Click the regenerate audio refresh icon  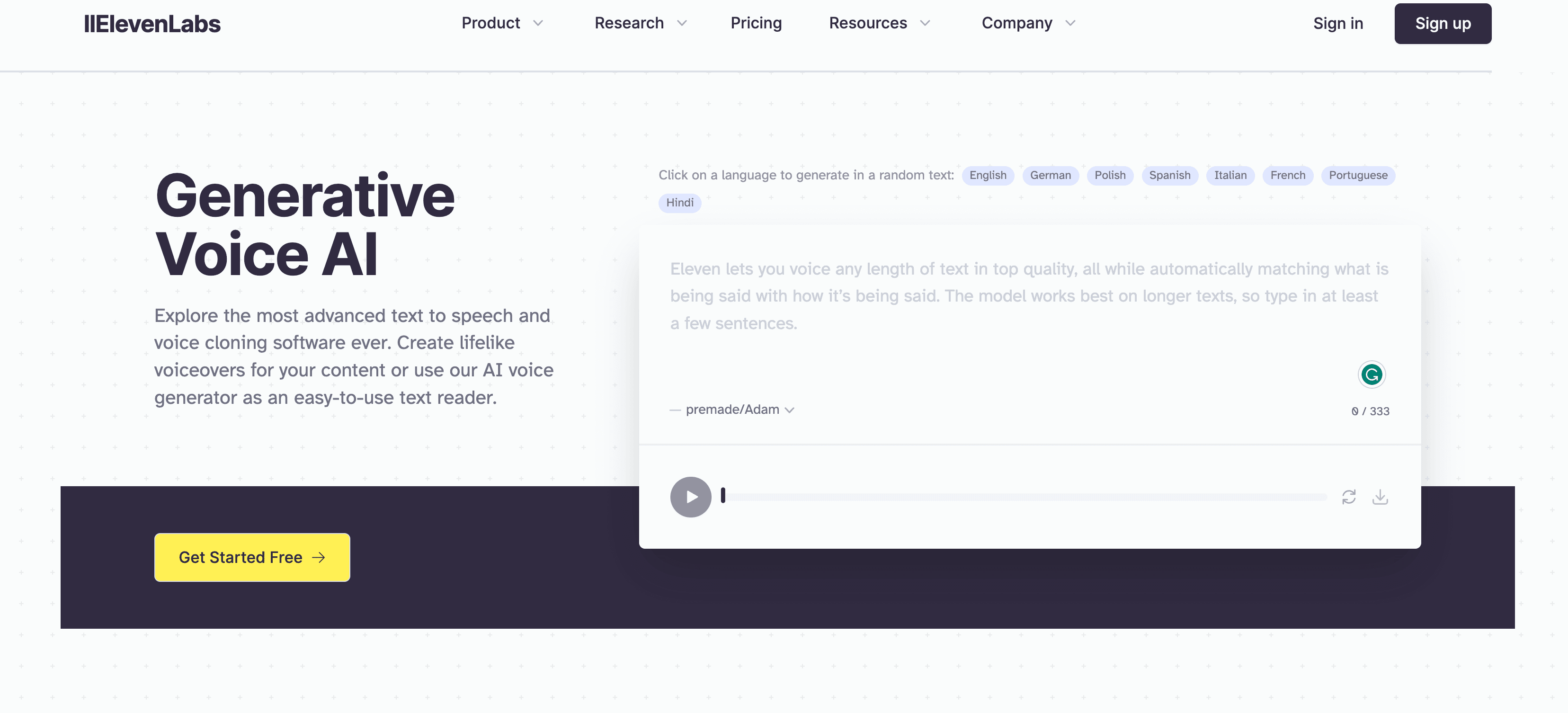1349,497
